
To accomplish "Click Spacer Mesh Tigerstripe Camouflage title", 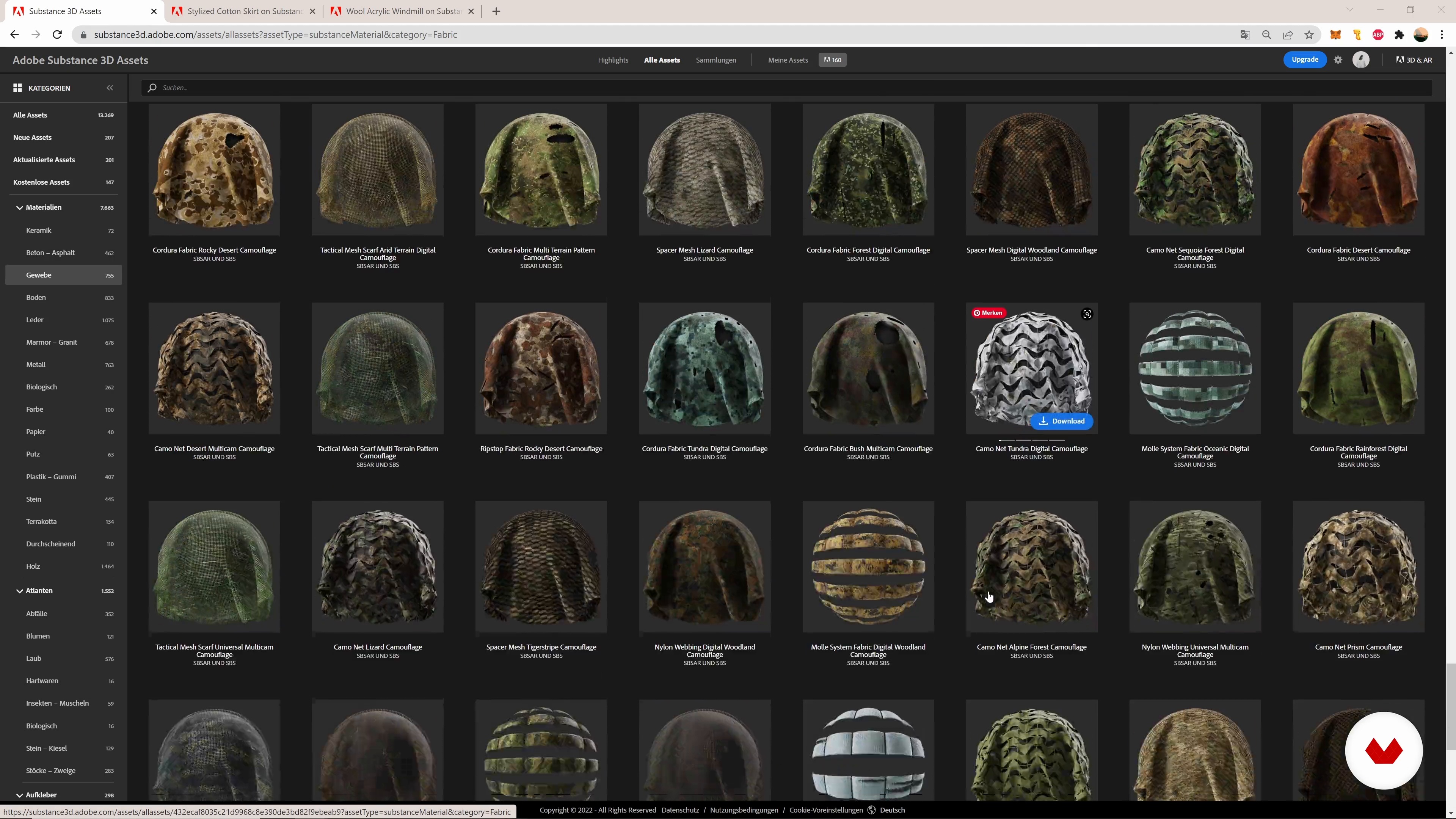I will click(x=541, y=646).
